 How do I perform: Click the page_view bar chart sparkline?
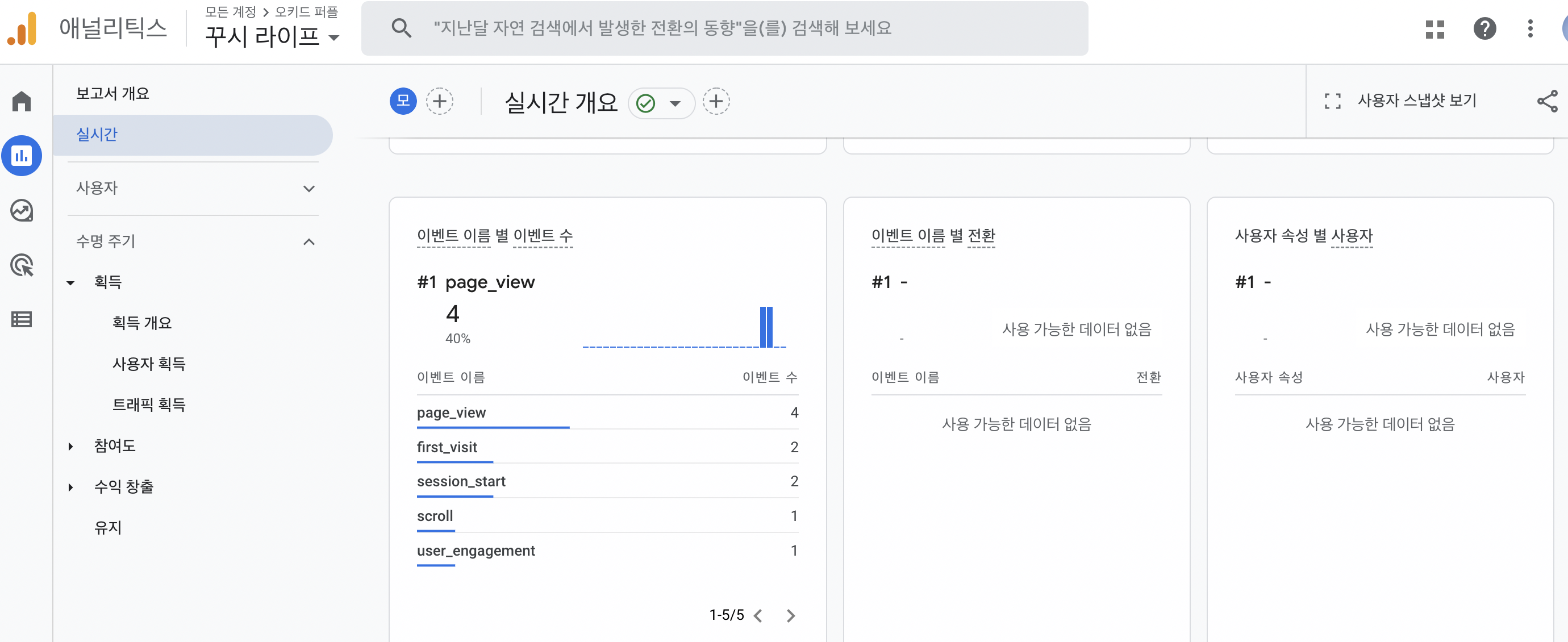coord(684,327)
